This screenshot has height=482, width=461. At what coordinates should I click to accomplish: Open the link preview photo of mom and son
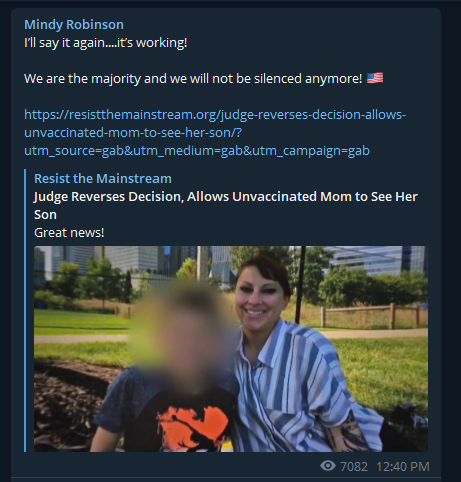(x=231, y=349)
